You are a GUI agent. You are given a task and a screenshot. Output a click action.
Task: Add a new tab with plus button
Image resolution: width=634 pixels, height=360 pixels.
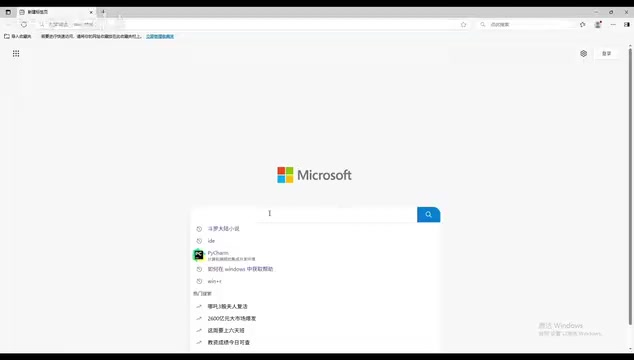[x=103, y=12]
